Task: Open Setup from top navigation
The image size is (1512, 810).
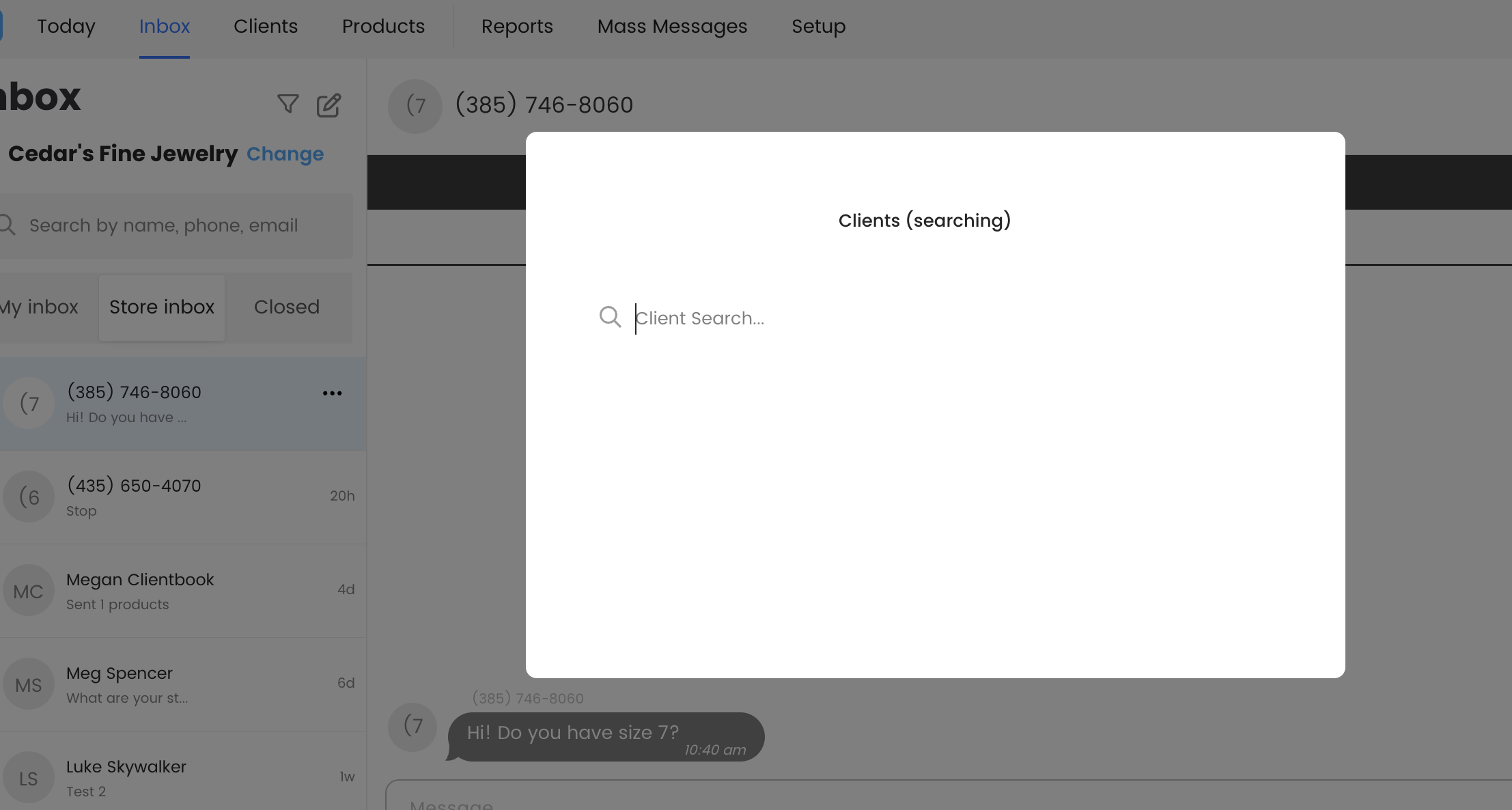Action: 818,27
